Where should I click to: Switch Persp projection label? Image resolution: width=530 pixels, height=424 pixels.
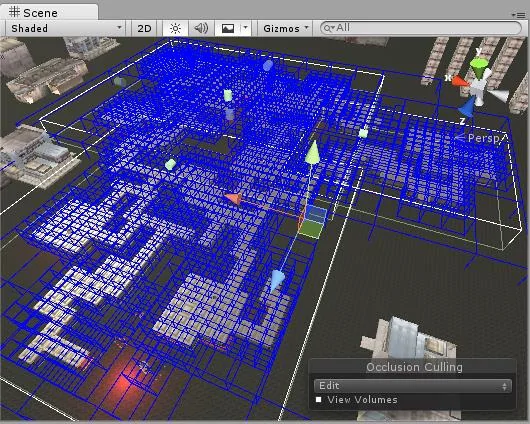[x=483, y=138]
